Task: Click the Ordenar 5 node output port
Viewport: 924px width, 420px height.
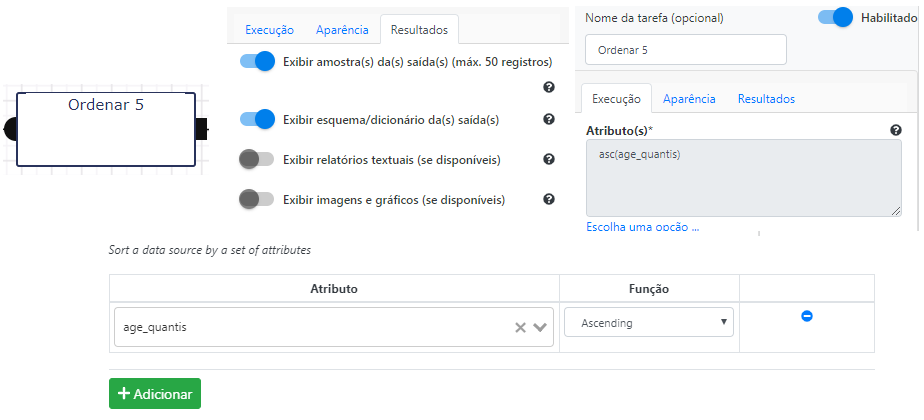Action: 201,129
